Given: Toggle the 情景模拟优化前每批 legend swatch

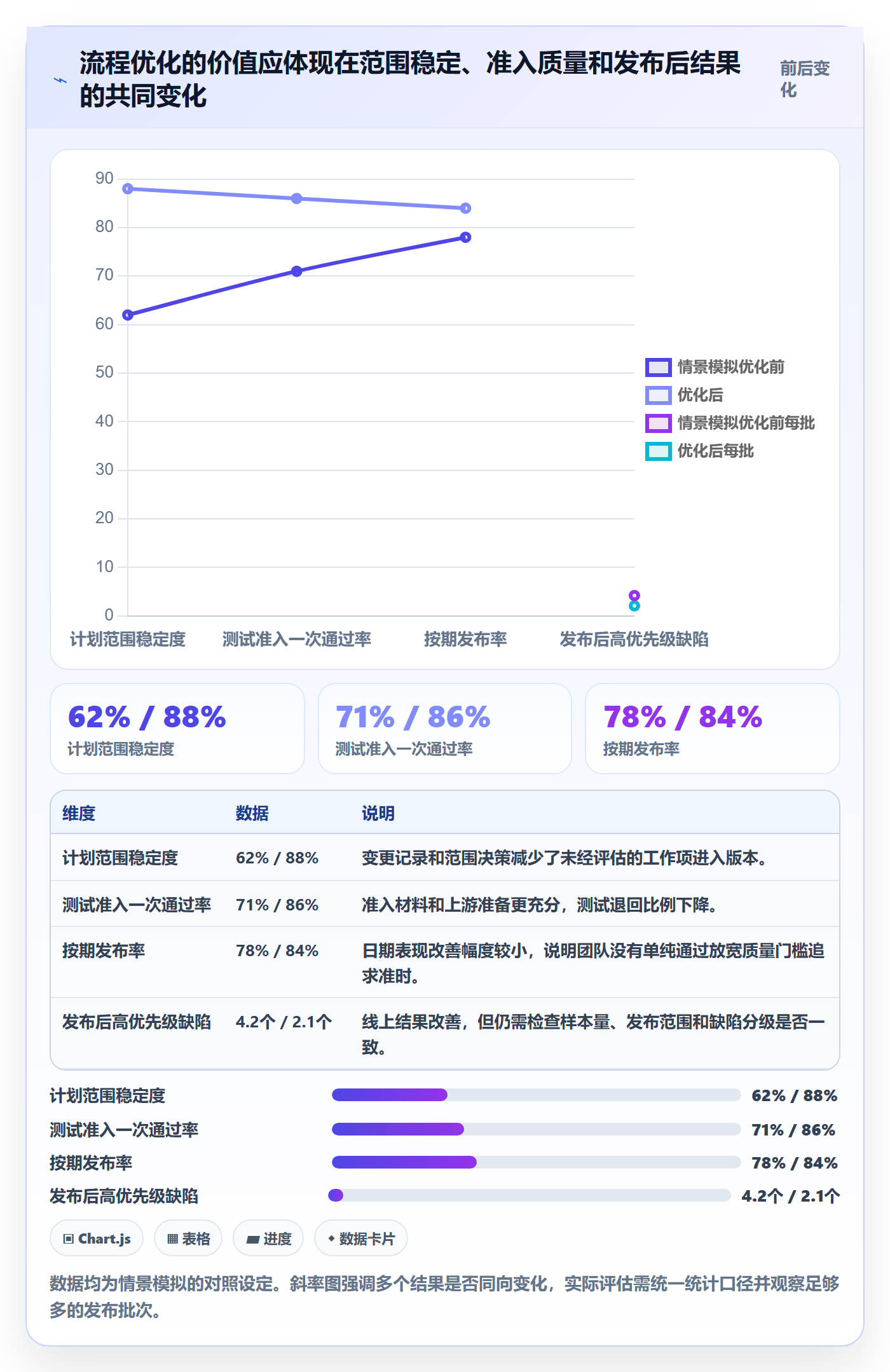Looking at the screenshot, I should 658,423.
